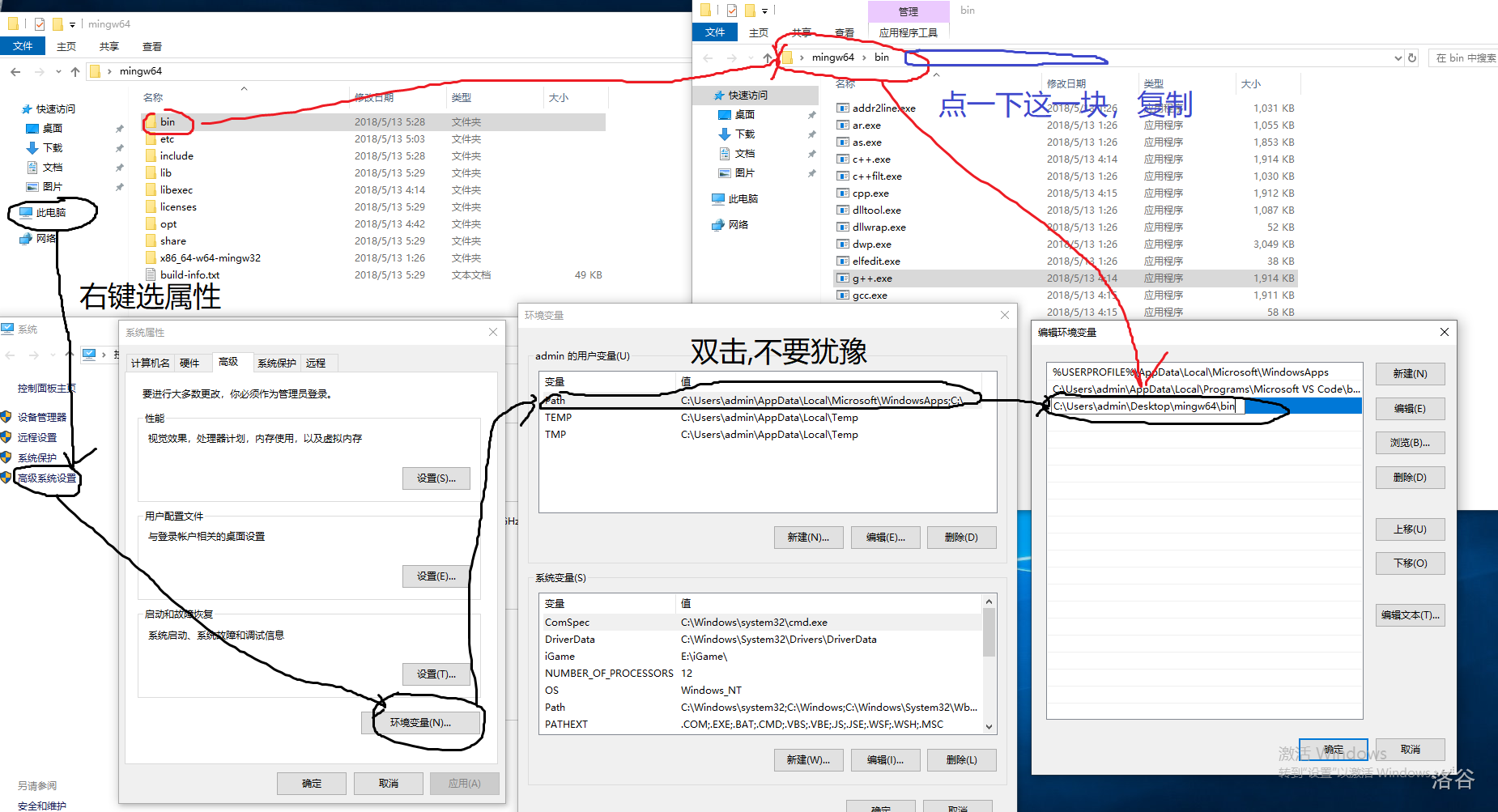The image size is (1498, 812).
Task: Select dwp.exe application file
Action: pos(871,244)
